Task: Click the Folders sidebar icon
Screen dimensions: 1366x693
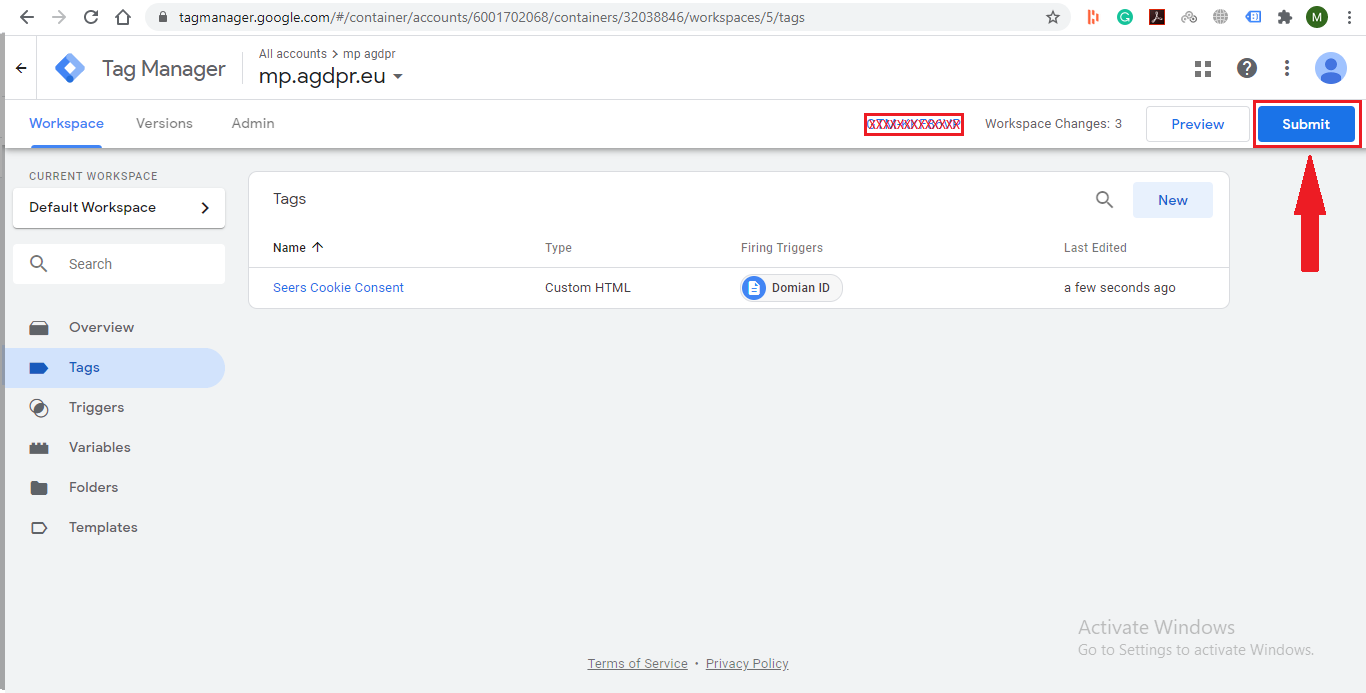Action: pos(39,487)
